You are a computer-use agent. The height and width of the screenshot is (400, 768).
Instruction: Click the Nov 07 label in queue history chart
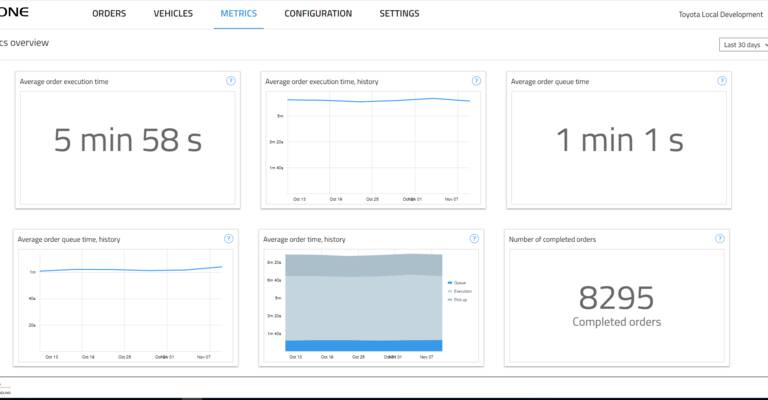204,357
